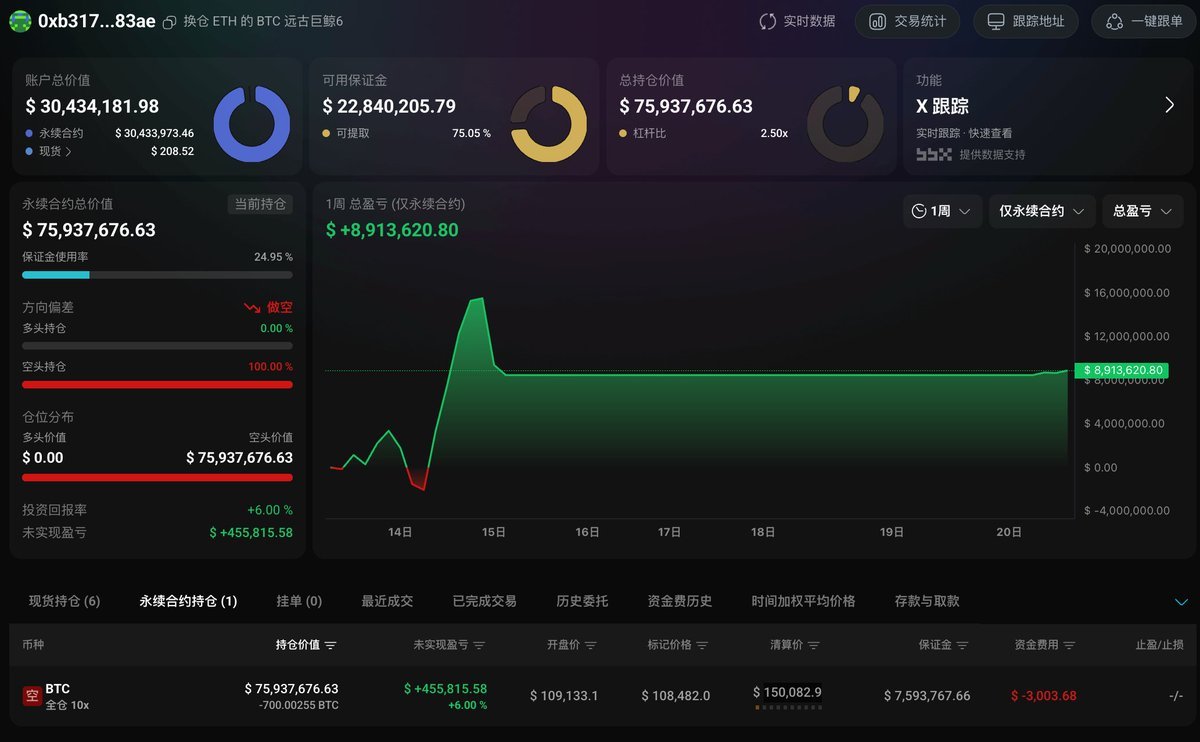Click the sort icon next to 资金费用
This screenshot has height=742, width=1200.
coord(1069,646)
